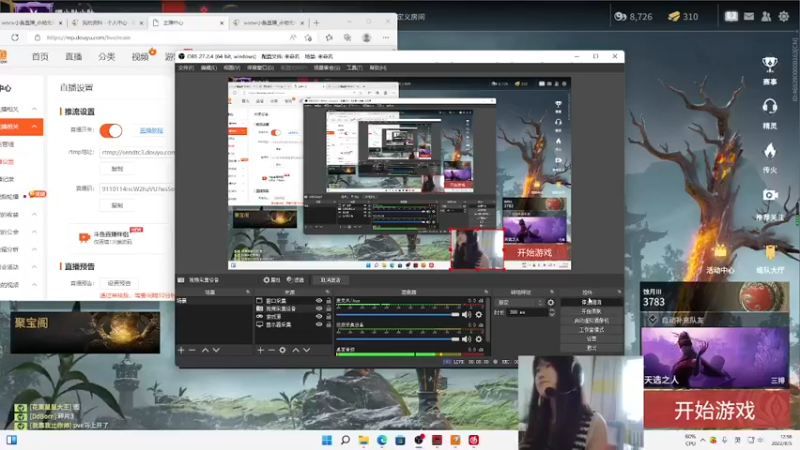Collapse the highlighted orange sidebar section
Viewport: 800px width, 450px height.
[x=34, y=127]
